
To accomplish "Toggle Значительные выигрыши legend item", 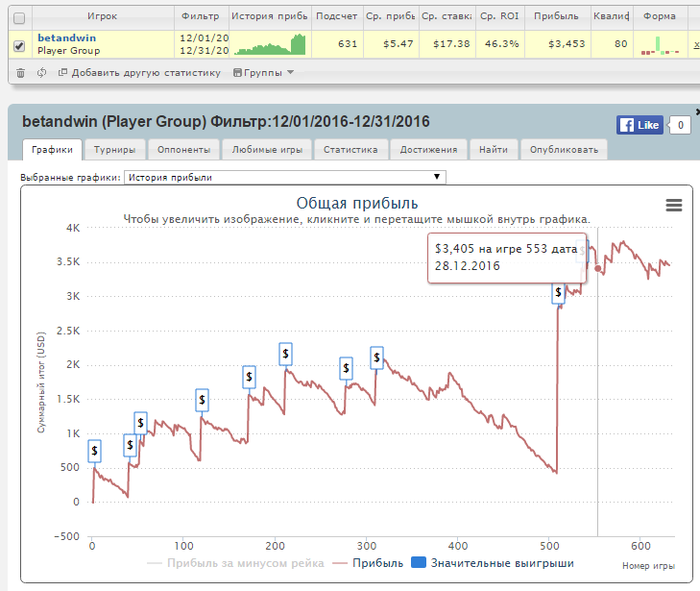I will [492, 563].
